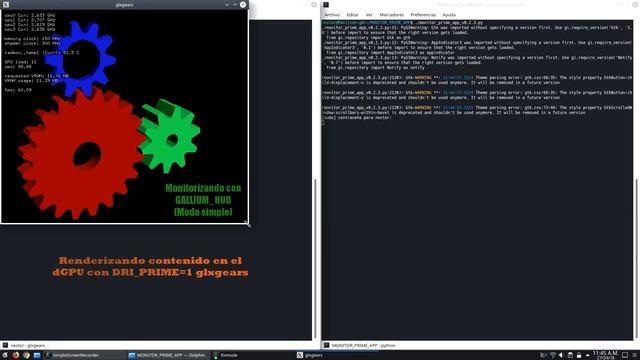The width and height of the screenshot is (640, 360).
Task: Open the Editar menu in Konsole
Action: [x=352, y=15]
